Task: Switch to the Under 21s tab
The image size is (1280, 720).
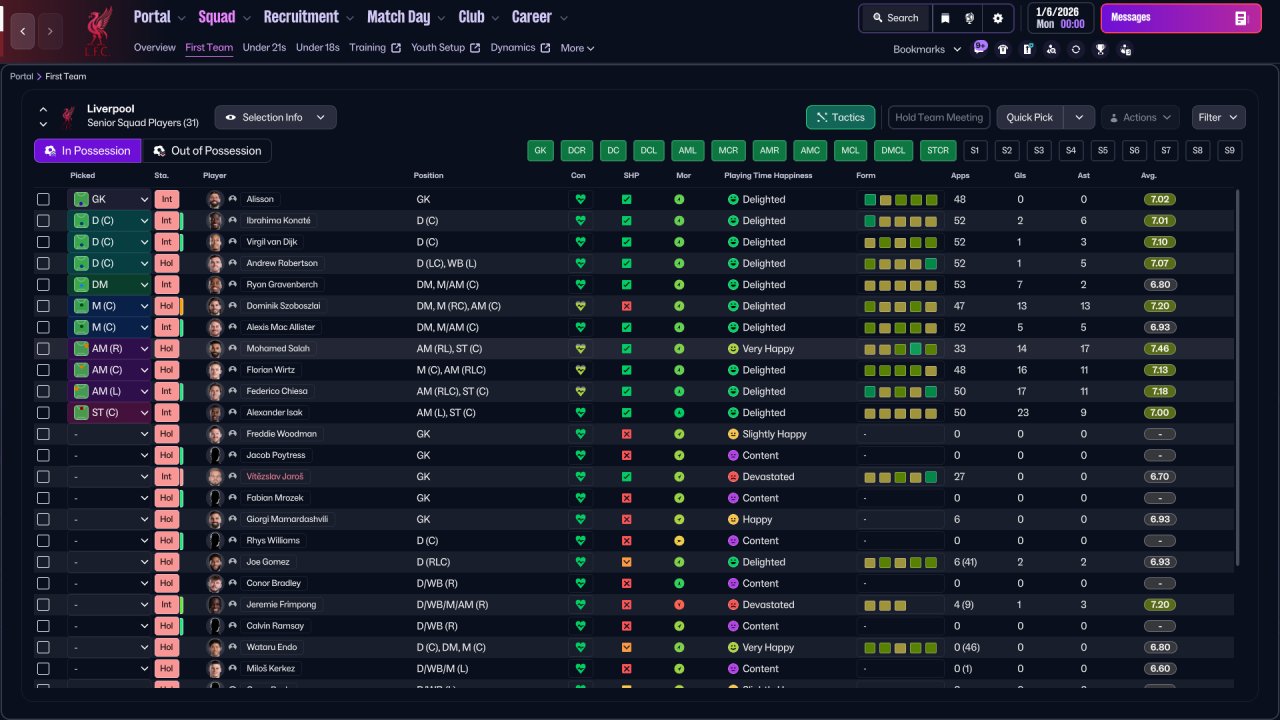Action: tap(264, 48)
